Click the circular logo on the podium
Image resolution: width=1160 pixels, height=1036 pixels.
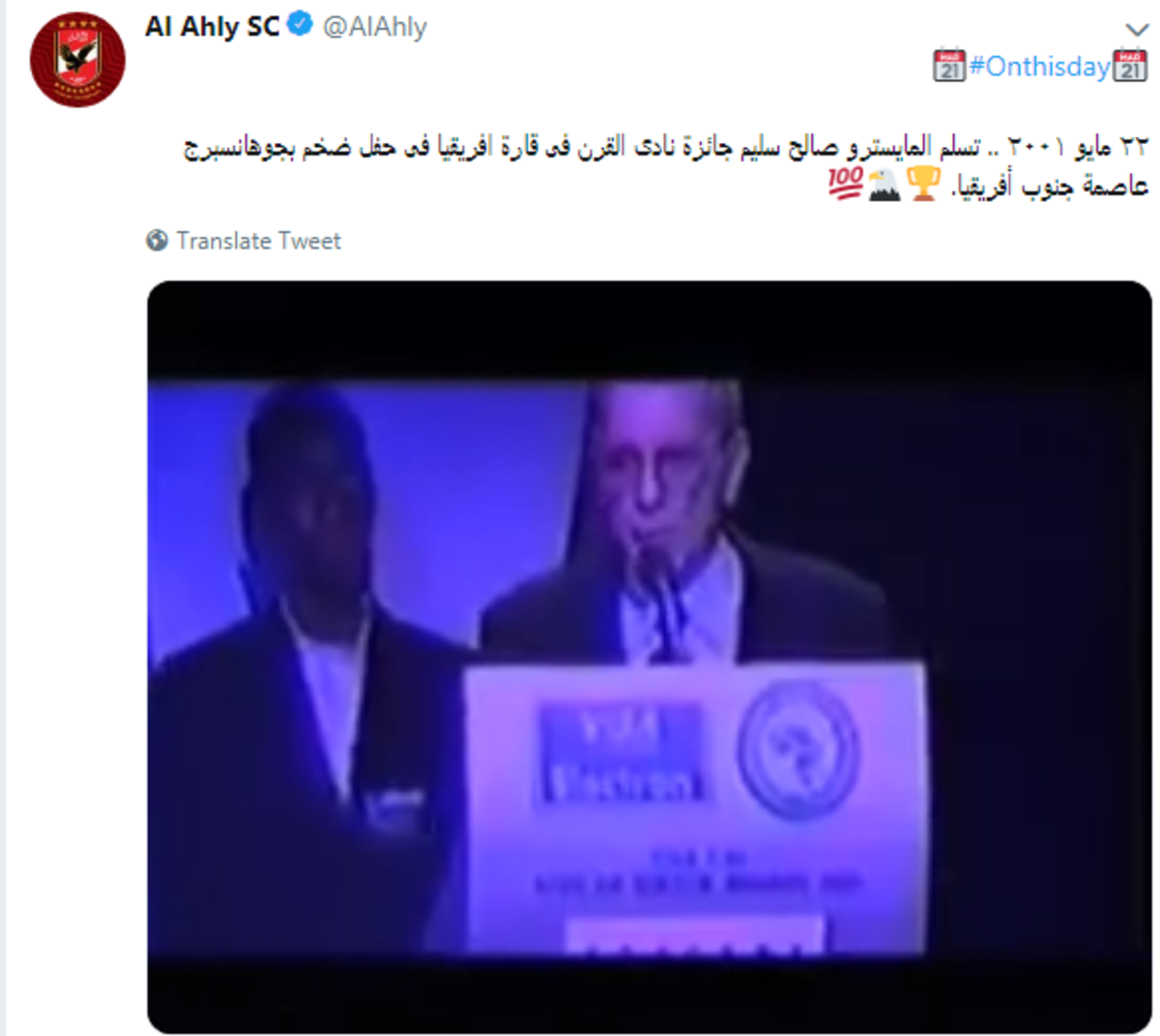(x=798, y=750)
